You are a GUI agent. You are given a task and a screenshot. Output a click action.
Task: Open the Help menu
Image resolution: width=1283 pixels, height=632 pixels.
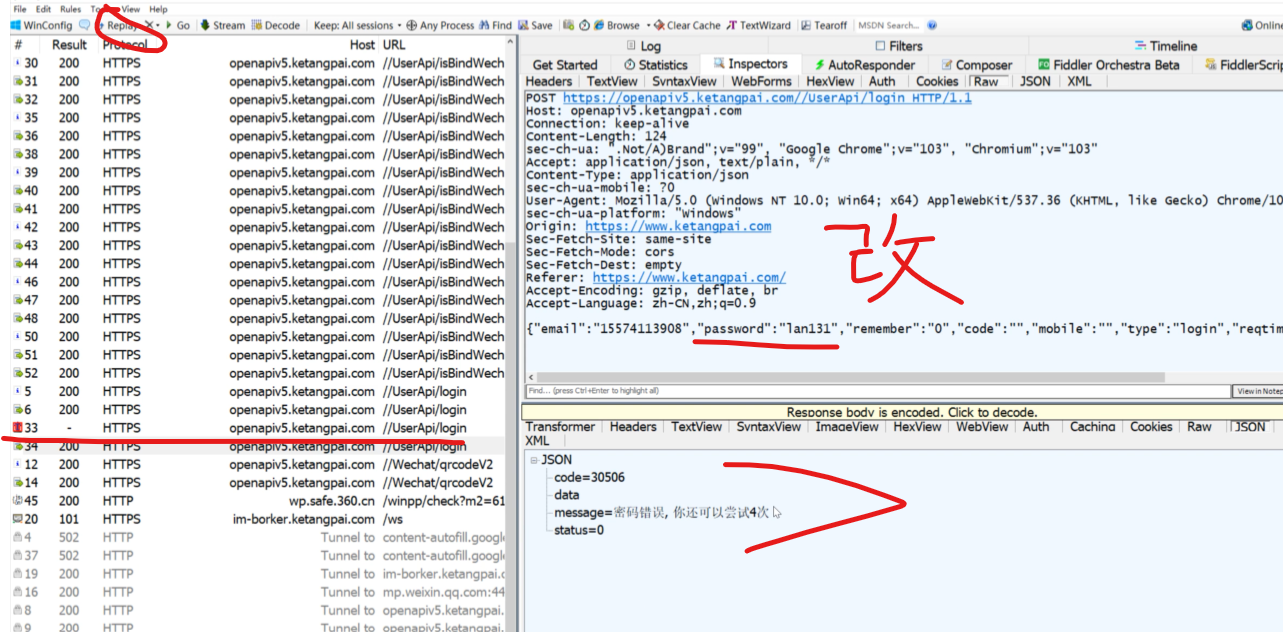(158, 9)
